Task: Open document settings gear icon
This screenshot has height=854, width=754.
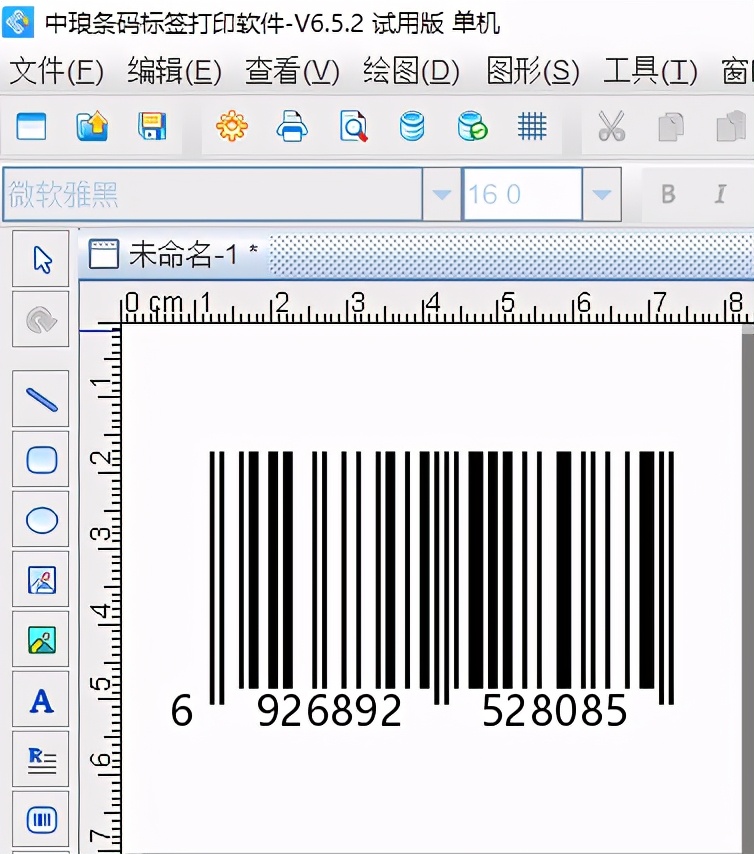Action: coord(232,126)
